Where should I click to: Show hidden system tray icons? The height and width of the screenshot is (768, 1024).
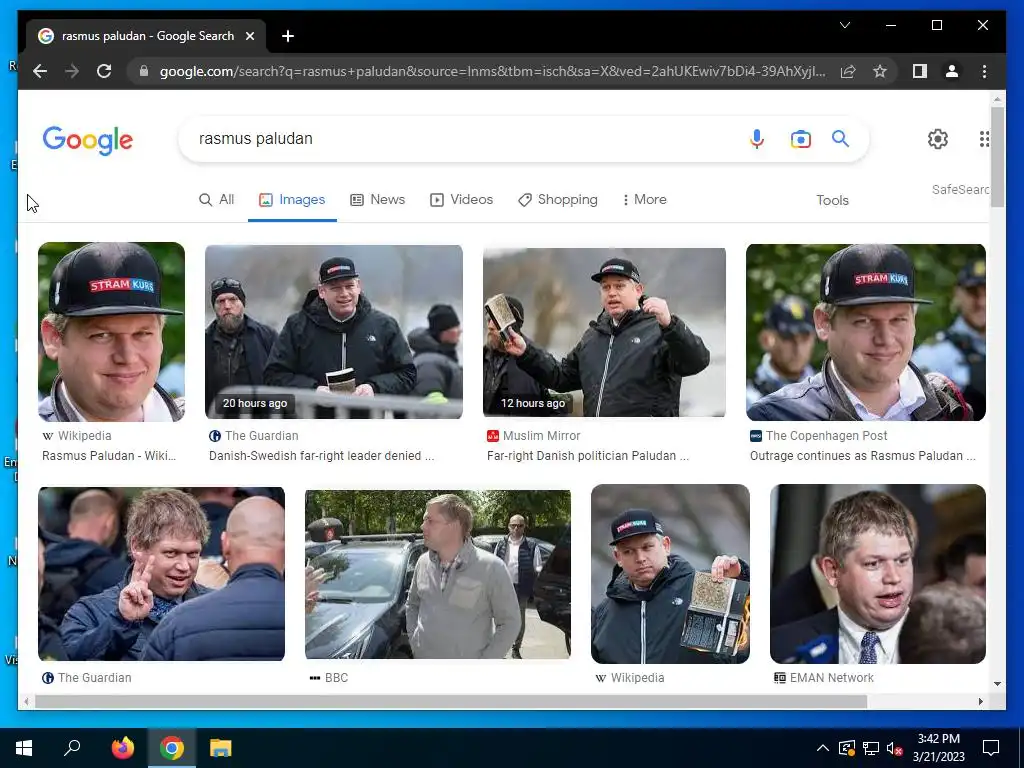pos(823,748)
